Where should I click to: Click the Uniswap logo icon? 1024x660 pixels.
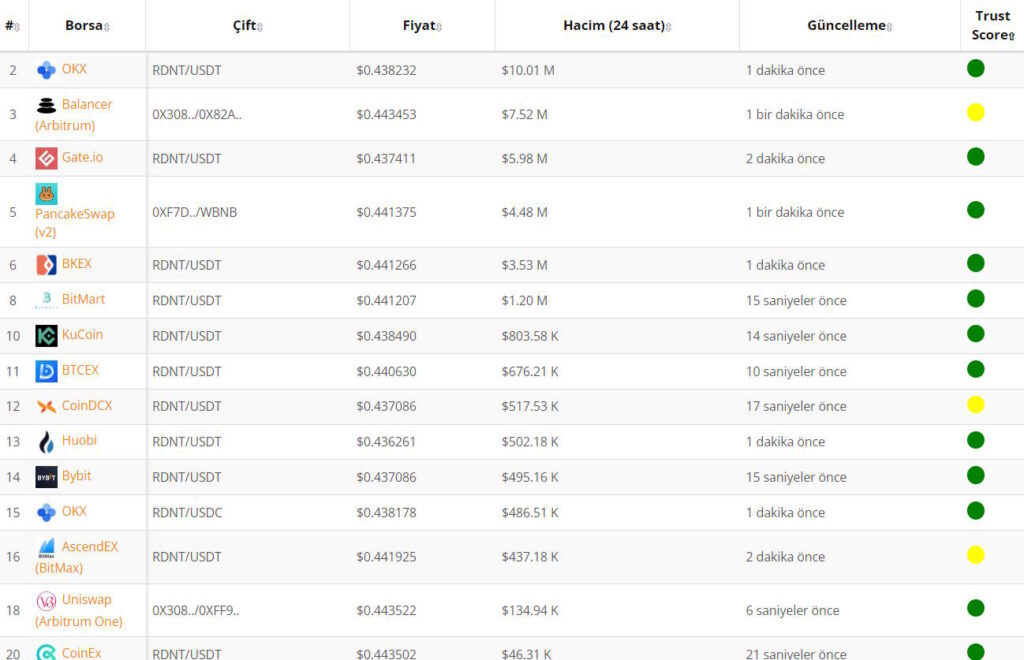(x=46, y=601)
